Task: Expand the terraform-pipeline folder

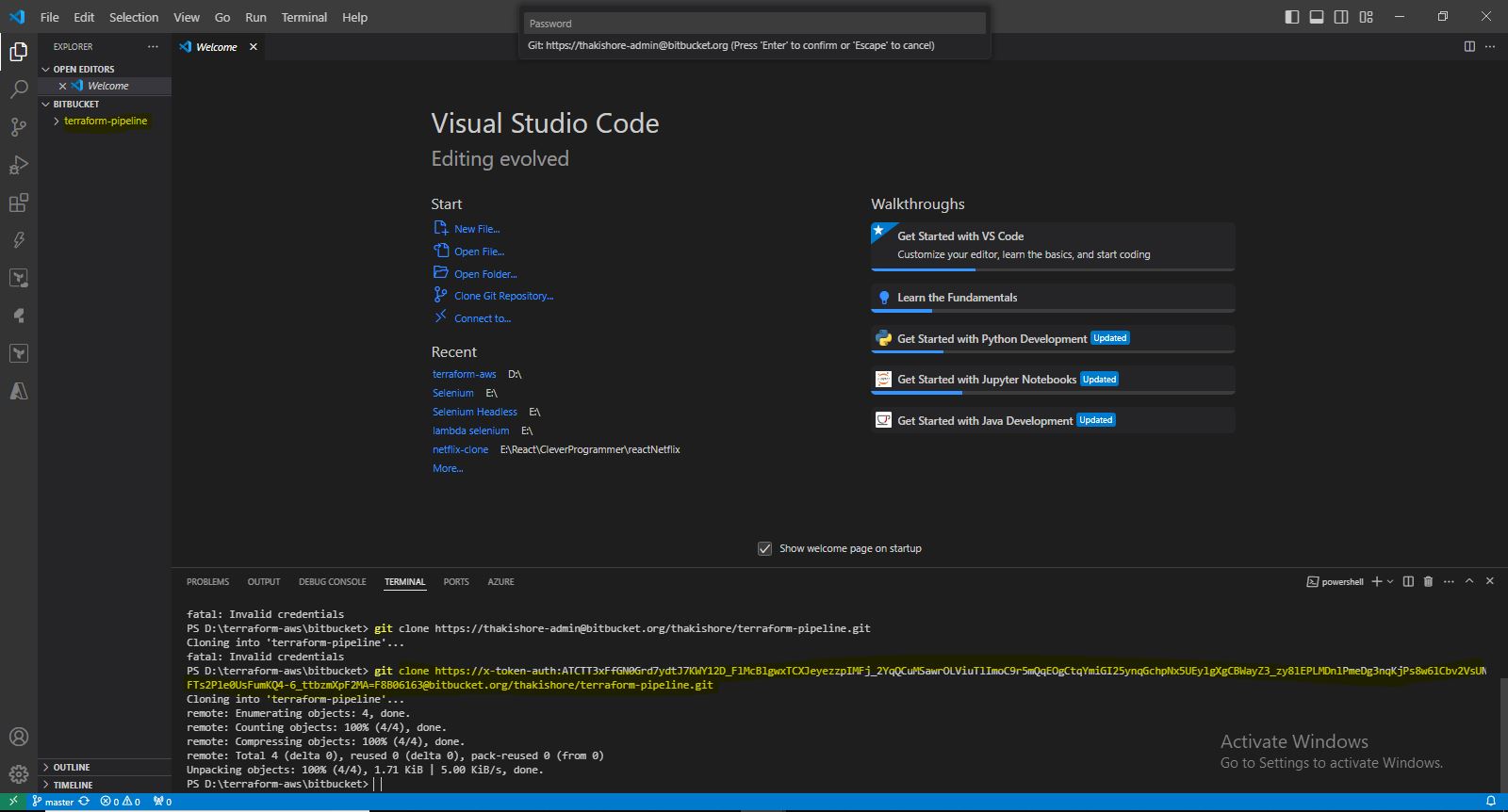Action: [x=105, y=121]
